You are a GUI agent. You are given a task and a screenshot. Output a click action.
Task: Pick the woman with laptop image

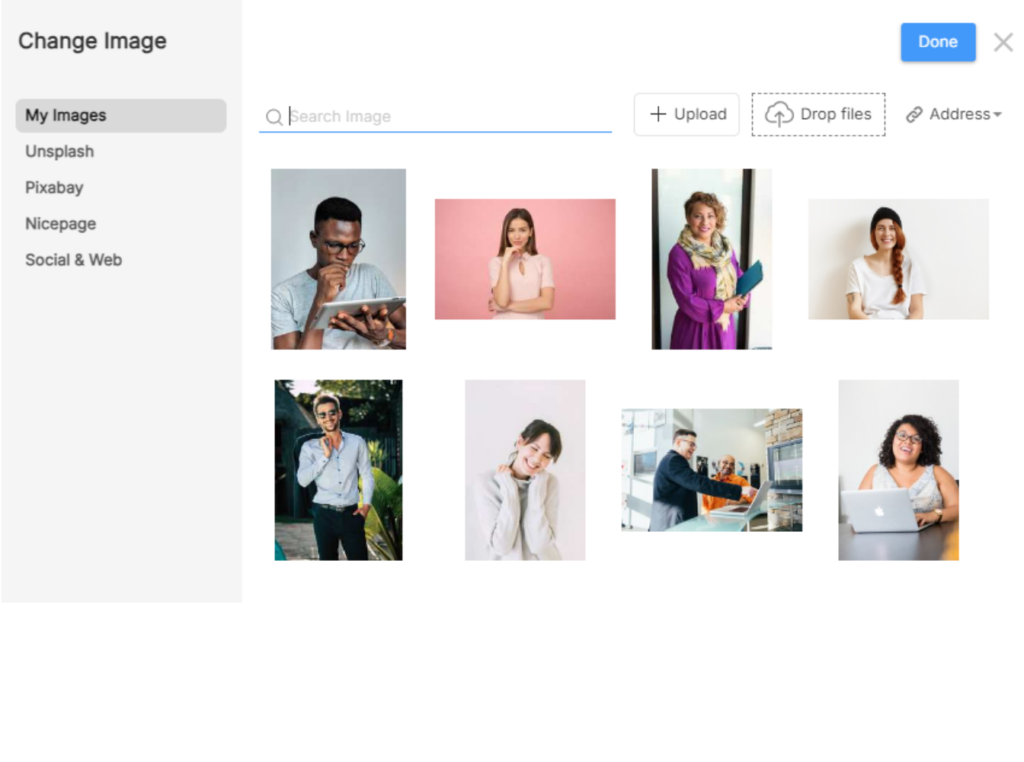(x=898, y=469)
